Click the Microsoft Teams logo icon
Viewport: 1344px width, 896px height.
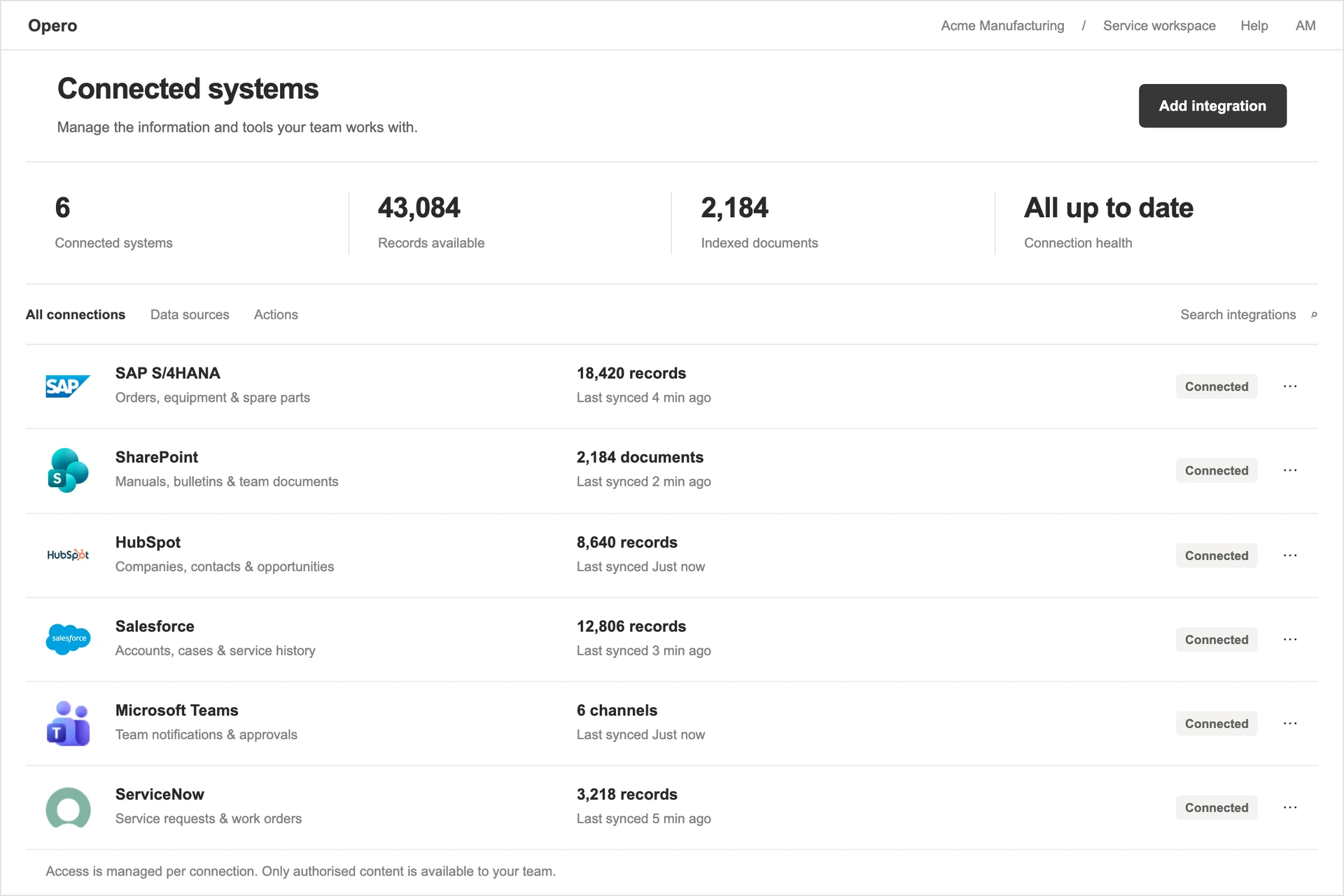68,723
